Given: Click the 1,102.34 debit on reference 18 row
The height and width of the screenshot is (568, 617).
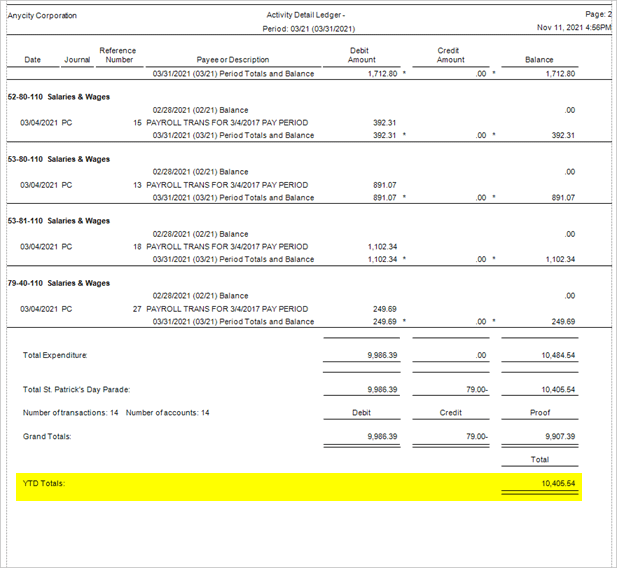Looking at the screenshot, I should pyautogui.click(x=382, y=247).
